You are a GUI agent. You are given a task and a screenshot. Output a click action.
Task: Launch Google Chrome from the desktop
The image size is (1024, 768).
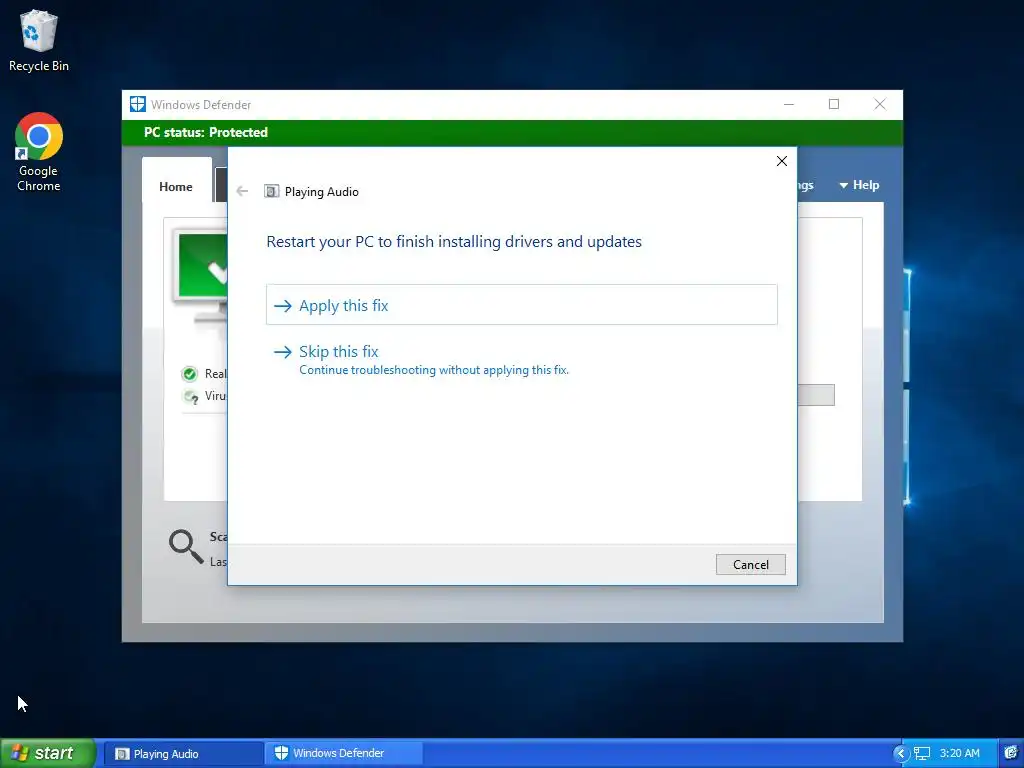pos(39,152)
